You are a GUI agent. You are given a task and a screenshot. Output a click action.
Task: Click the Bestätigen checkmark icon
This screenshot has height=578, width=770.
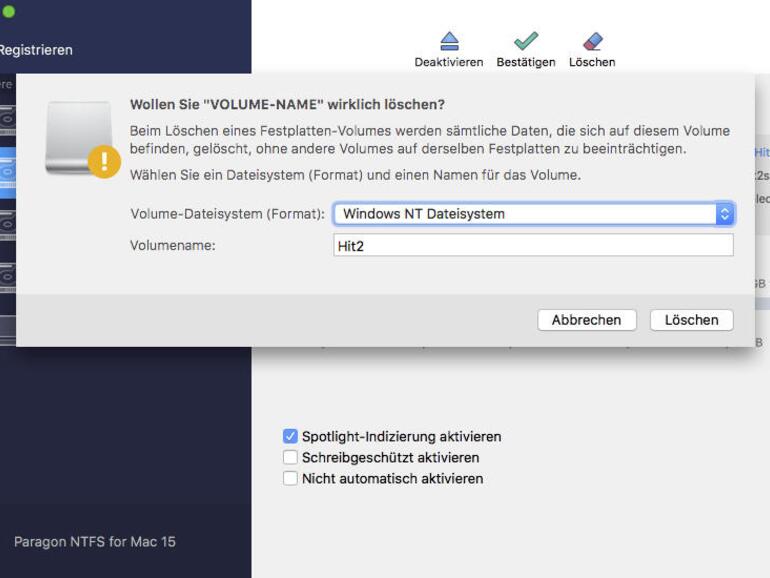526,41
